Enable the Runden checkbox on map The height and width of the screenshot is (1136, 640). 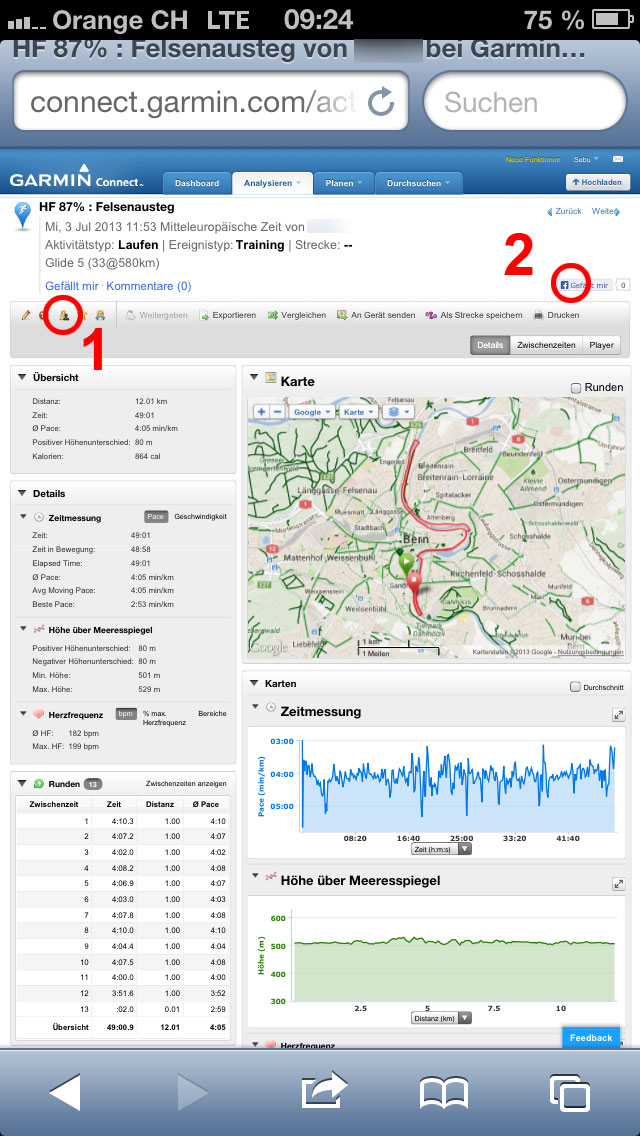(575, 387)
